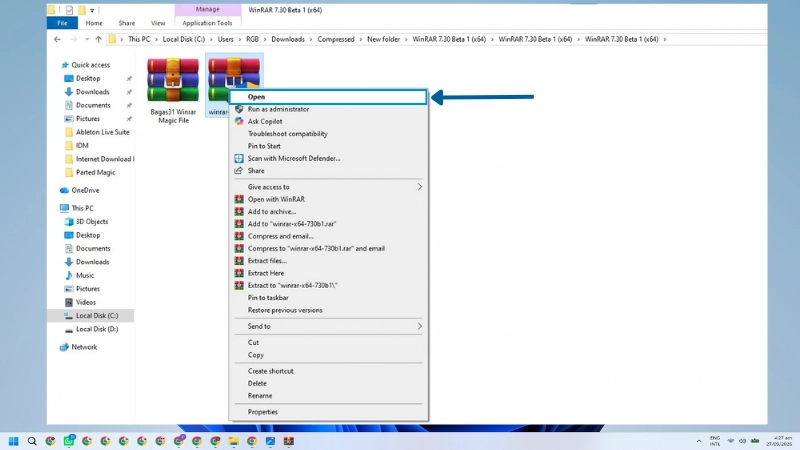Click Extract files entry
Screen dimensions: 800x450
tap(328, 261)
